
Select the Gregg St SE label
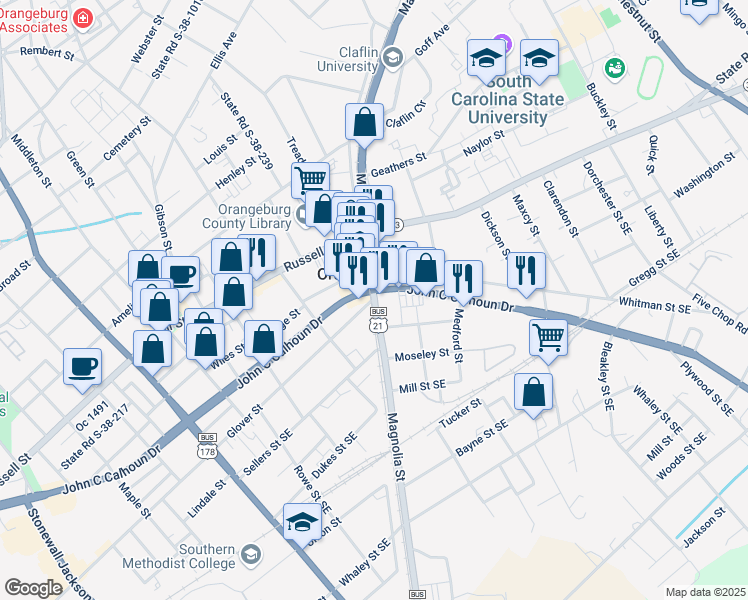coord(654,269)
